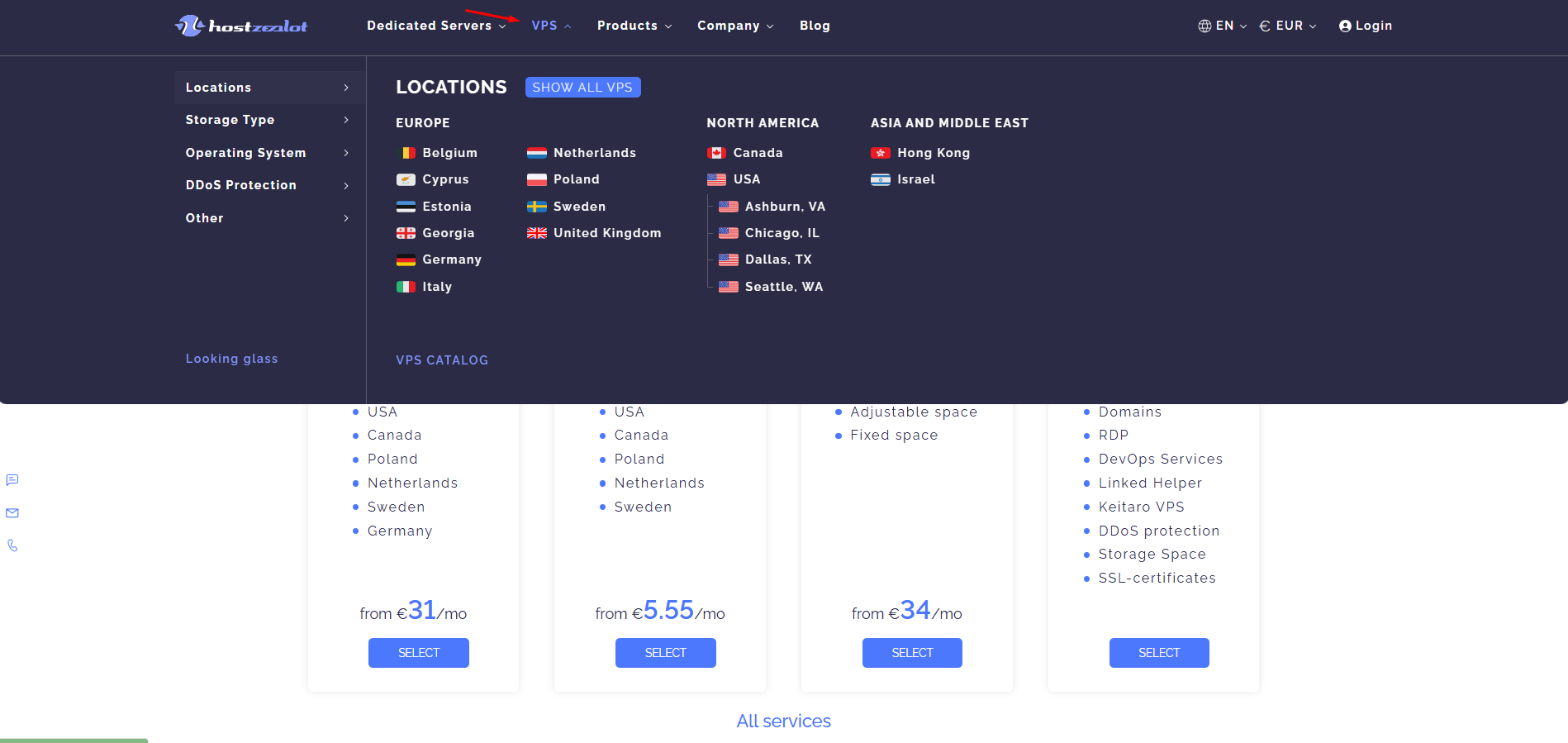This screenshot has height=743, width=1568.
Task: Expand DDoS Protection submenu chevron
Action: click(x=346, y=185)
